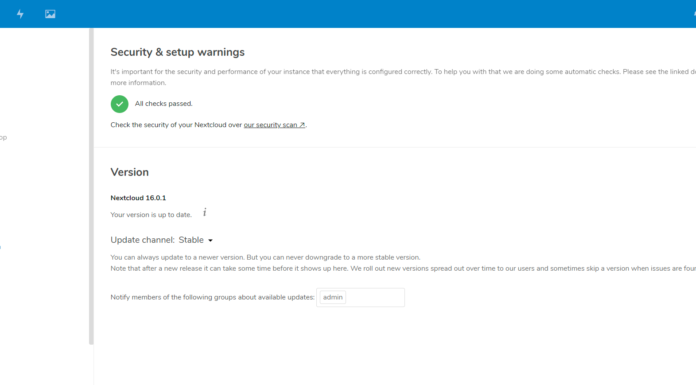Click the 'Nextcloud 16.0.1' version text
Screen dimensions: 696x385
[x=138, y=198]
